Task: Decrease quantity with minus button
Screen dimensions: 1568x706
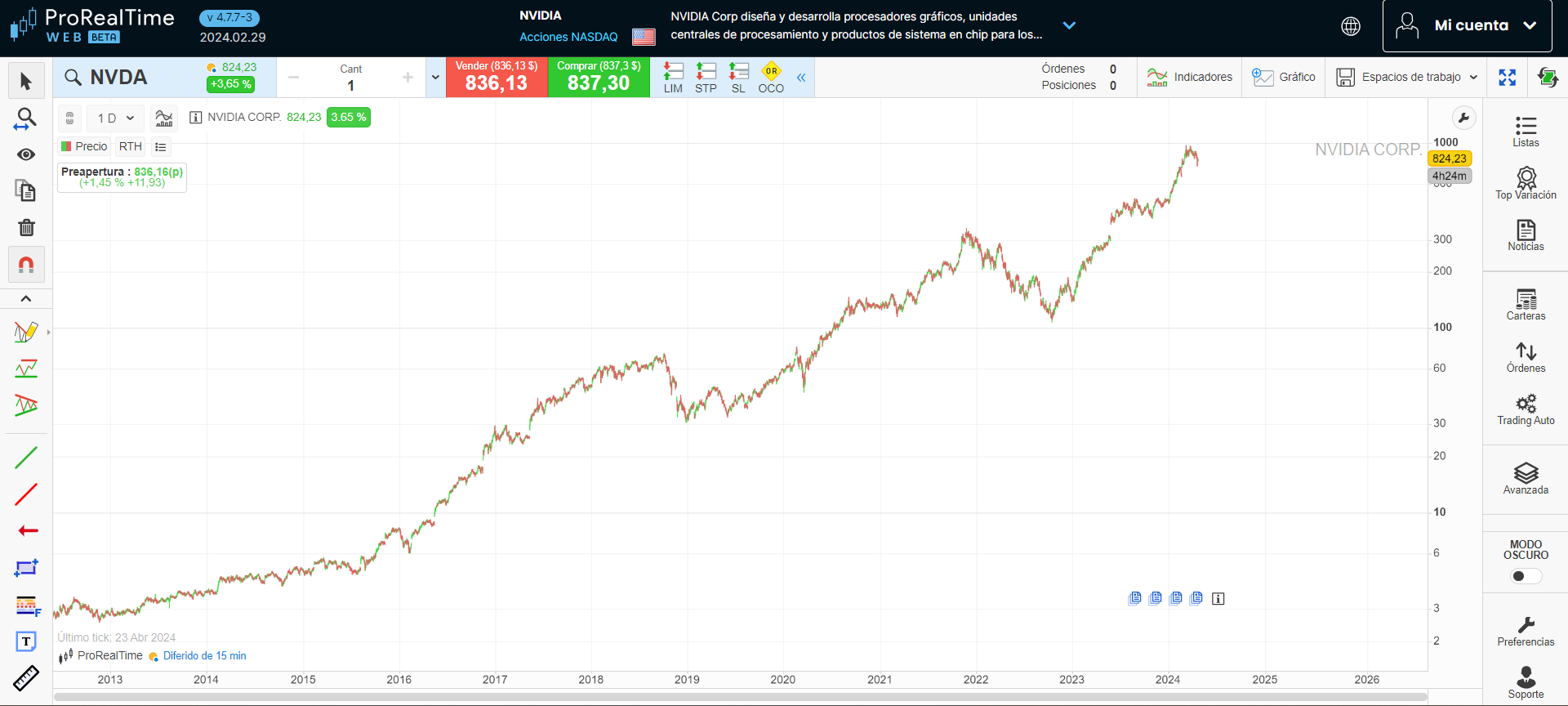Action: pyautogui.click(x=294, y=78)
